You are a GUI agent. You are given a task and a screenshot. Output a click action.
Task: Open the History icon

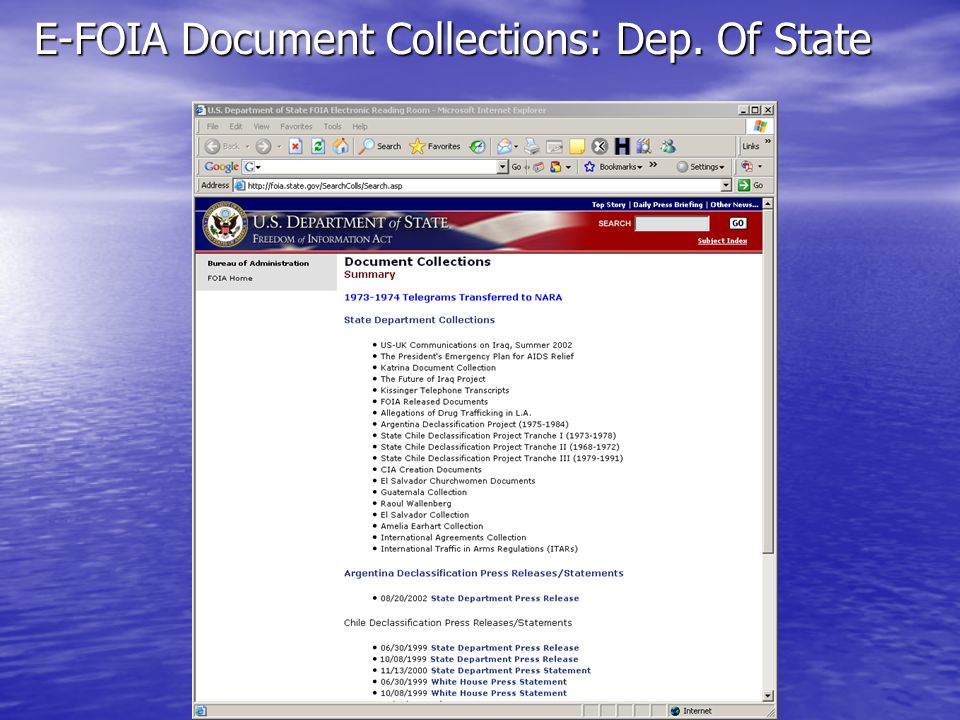click(478, 146)
